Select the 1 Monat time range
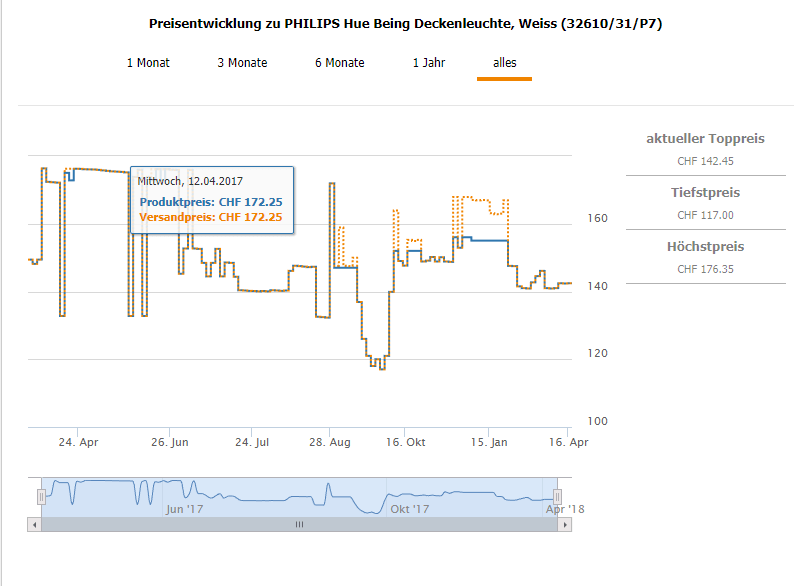Image resolution: width=807 pixels, height=586 pixels. (148, 63)
